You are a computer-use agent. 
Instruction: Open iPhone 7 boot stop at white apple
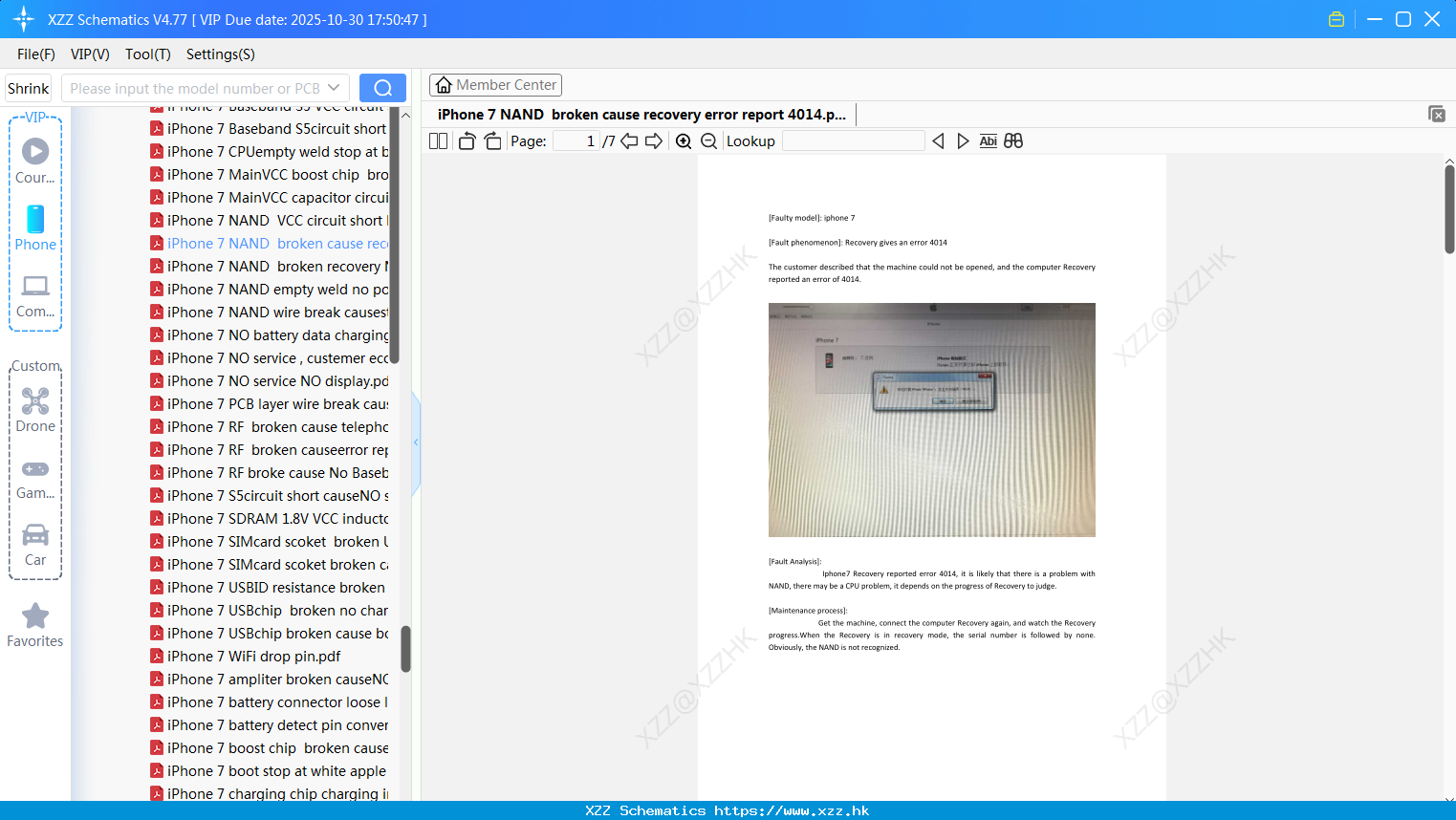point(270,771)
